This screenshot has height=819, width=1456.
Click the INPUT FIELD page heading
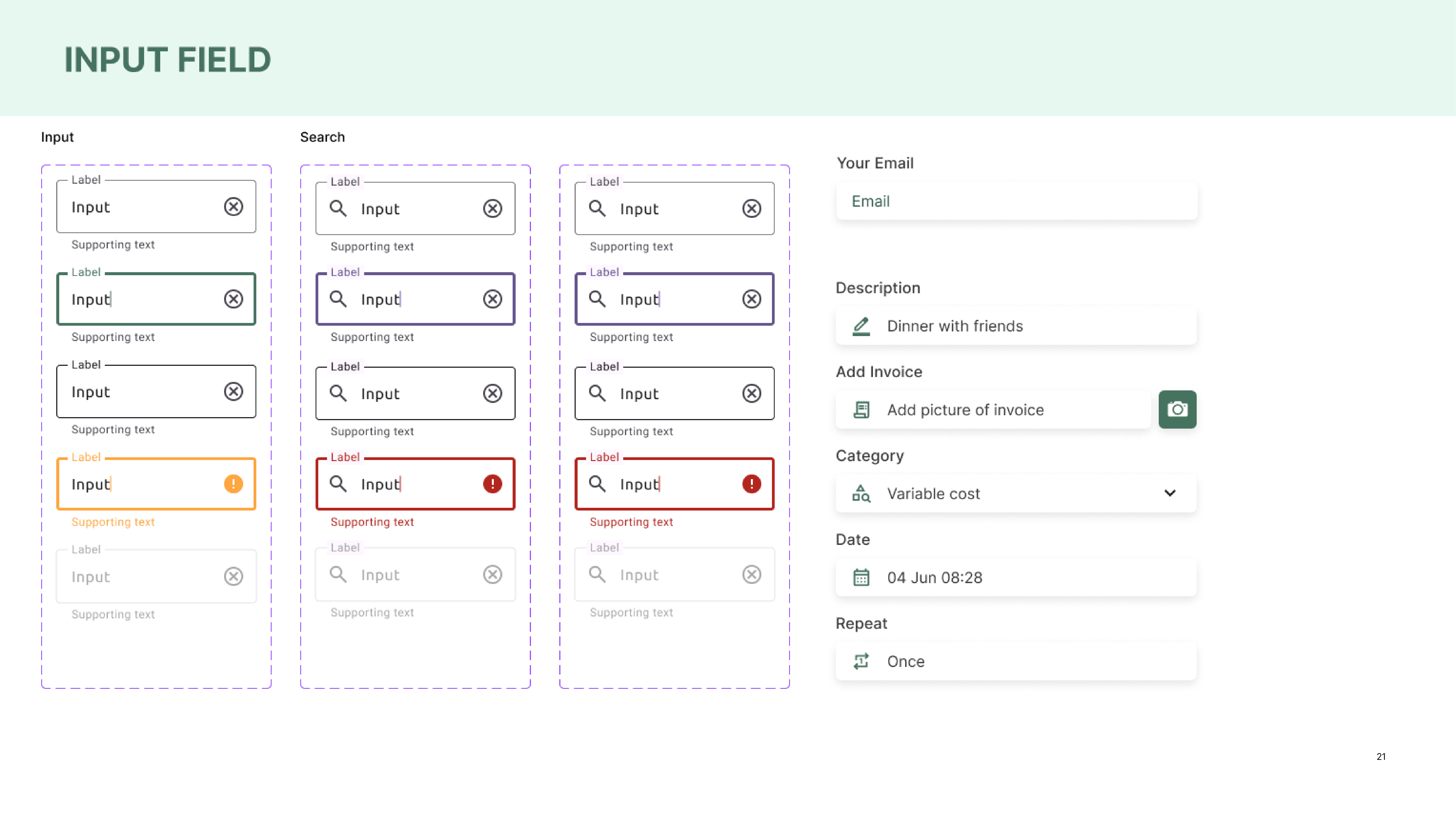[x=168, y=59]
